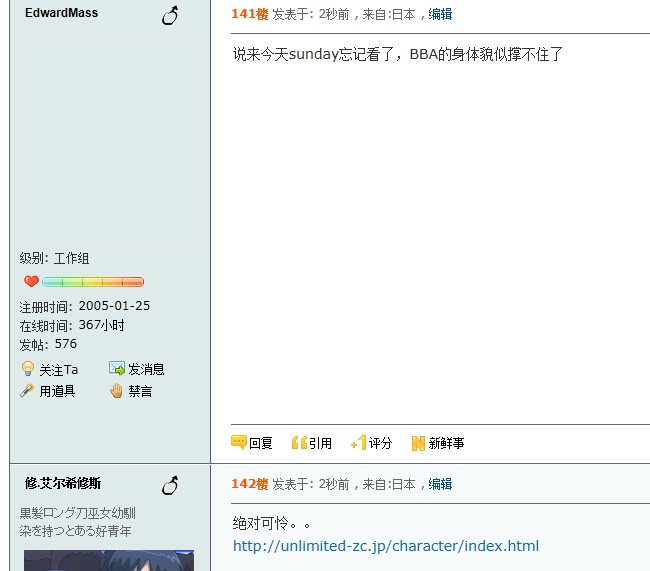
Task: Open 用道具 to use an item
Action: tap(57, 391)
